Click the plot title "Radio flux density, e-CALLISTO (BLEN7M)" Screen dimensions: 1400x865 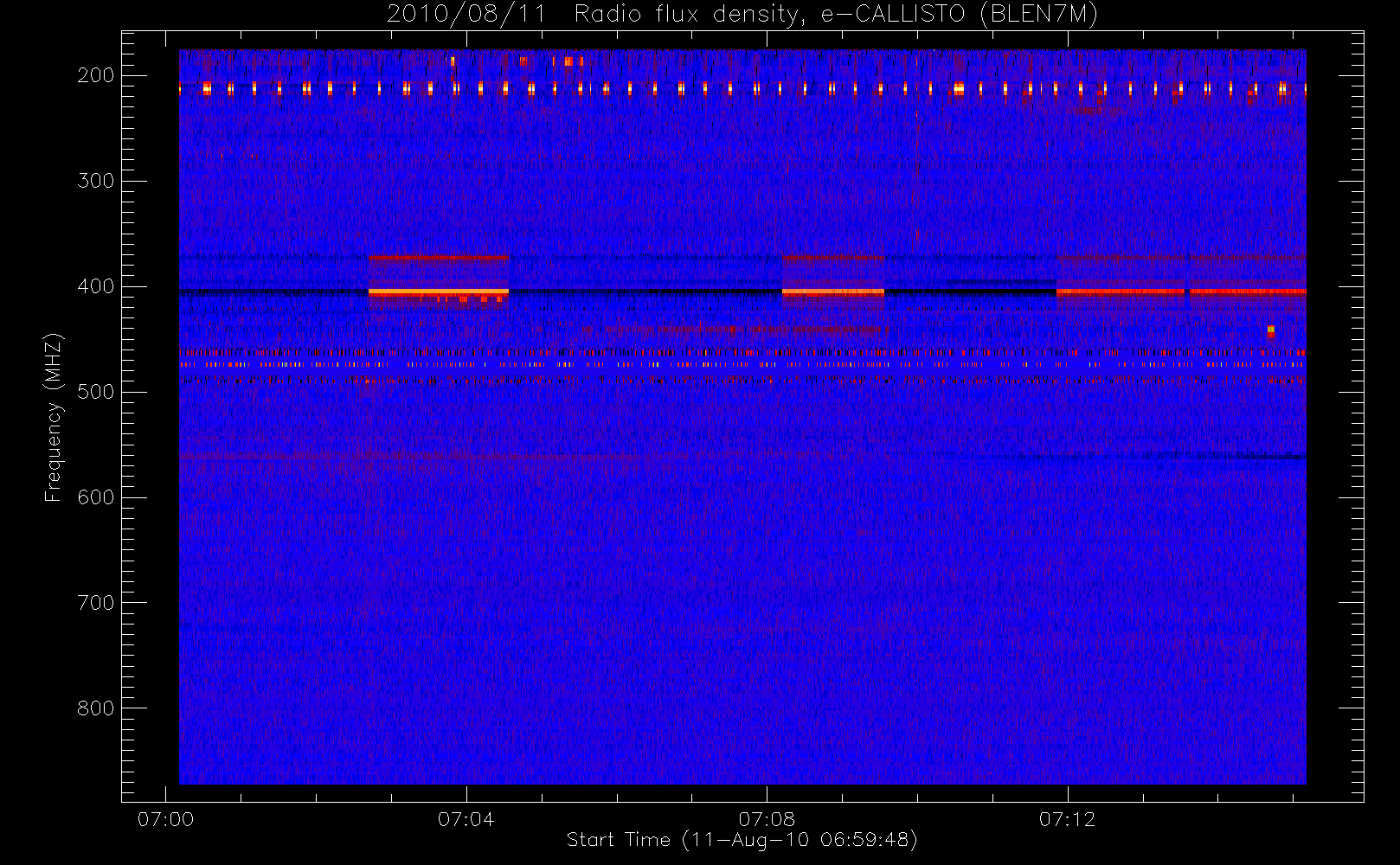point(836,15)
